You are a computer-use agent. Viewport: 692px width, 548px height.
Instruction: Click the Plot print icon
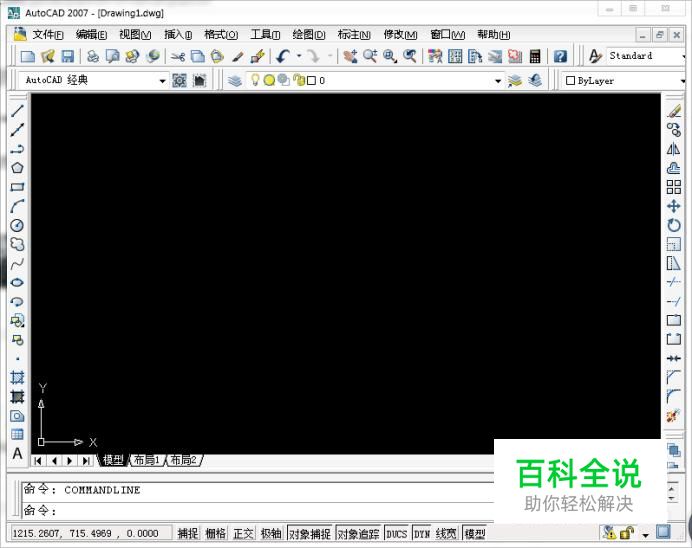[x=93, y=56]
